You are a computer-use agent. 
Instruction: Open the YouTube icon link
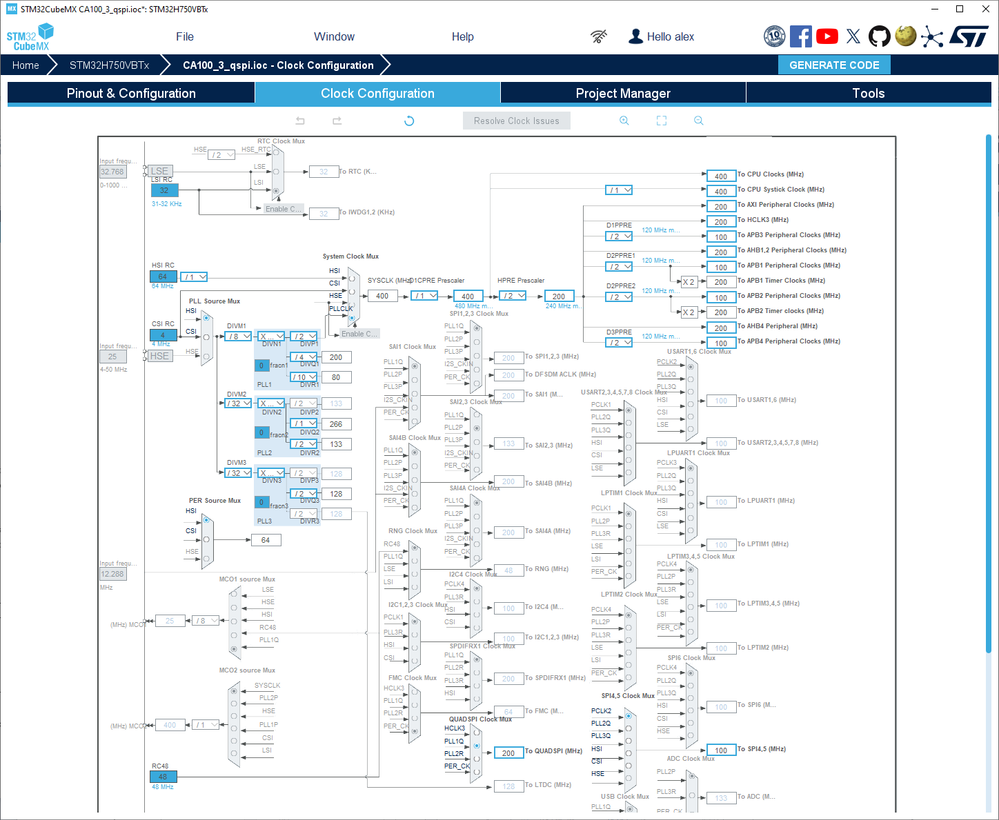(827, 36)
